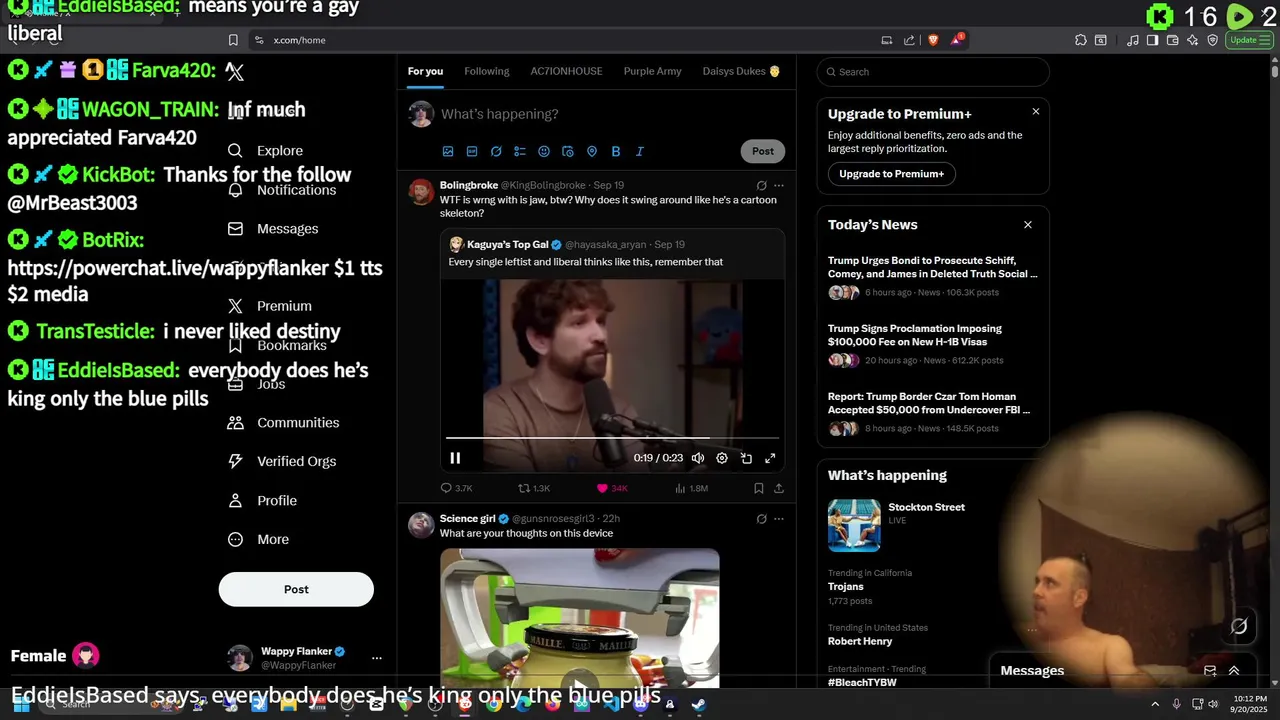Open Explore from the sidebar

coord(266,151)
